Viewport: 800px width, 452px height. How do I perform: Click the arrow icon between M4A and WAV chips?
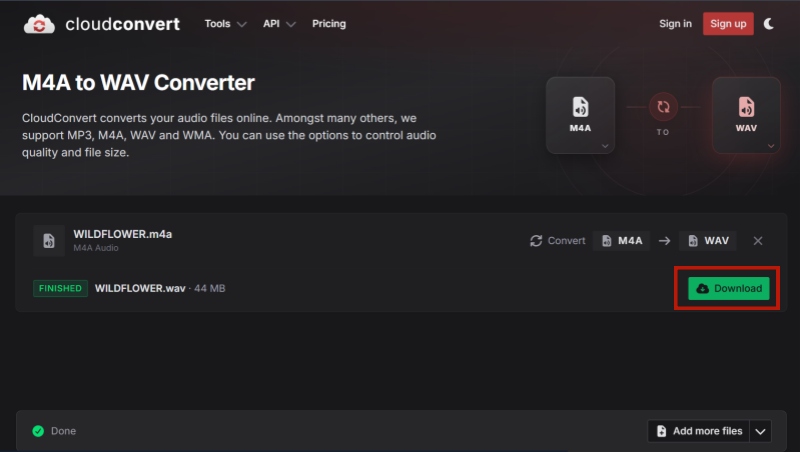664,241
